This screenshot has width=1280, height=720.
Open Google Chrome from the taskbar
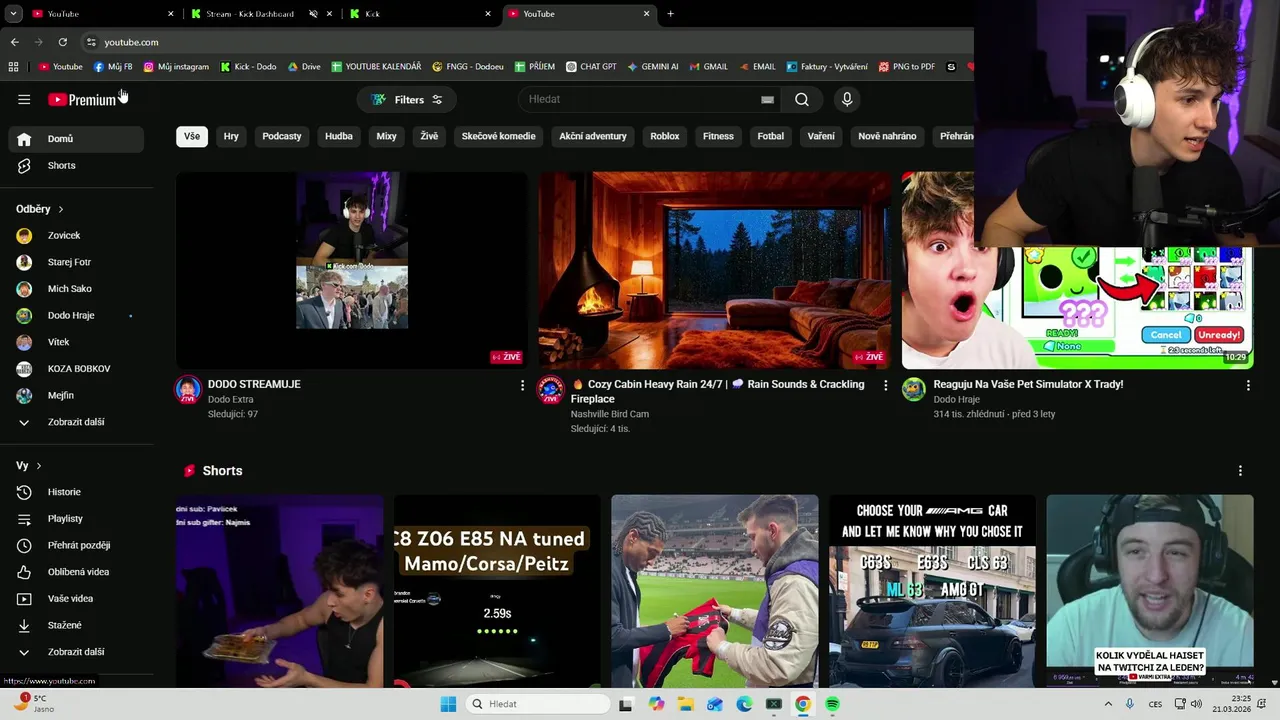[802, 704]
